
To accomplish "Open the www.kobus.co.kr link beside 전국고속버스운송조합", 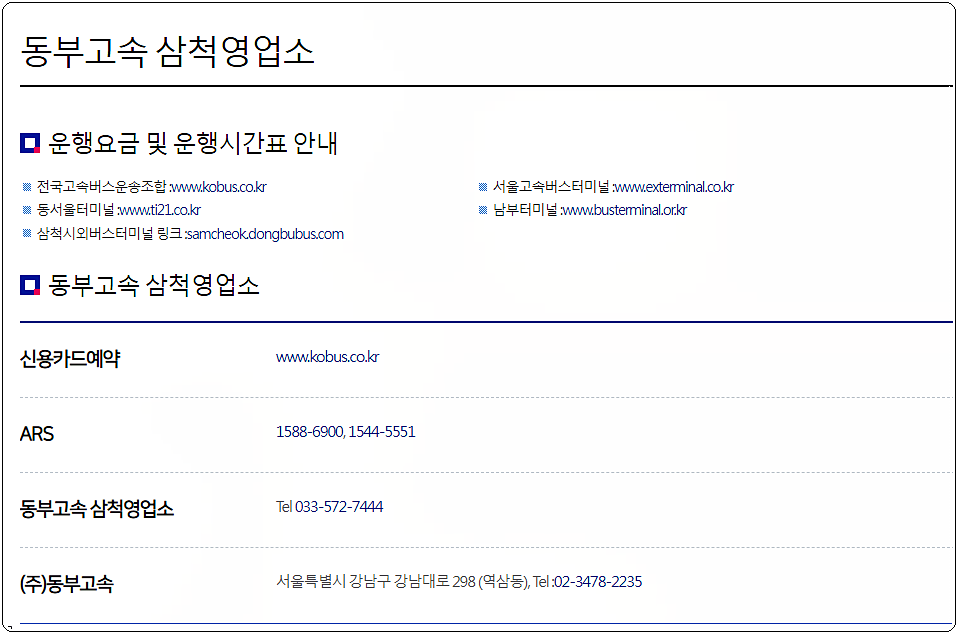I will 219,187.
